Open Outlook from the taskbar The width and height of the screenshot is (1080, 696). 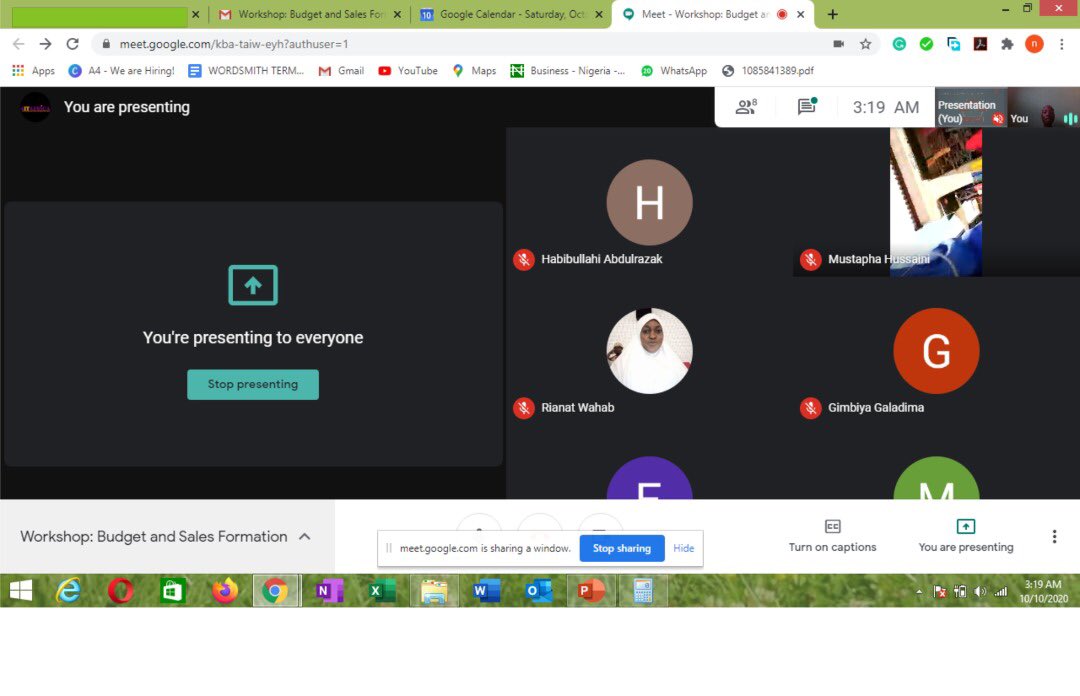point(539,591)
